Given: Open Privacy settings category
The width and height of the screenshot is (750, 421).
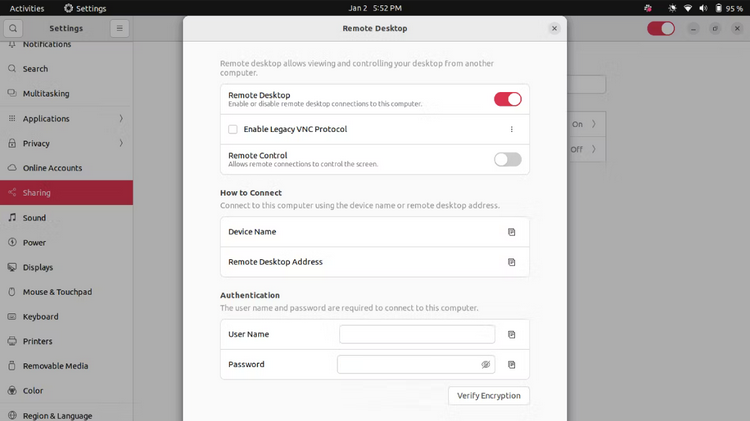Looking at the screenshot, I should [x=66, y=144].
